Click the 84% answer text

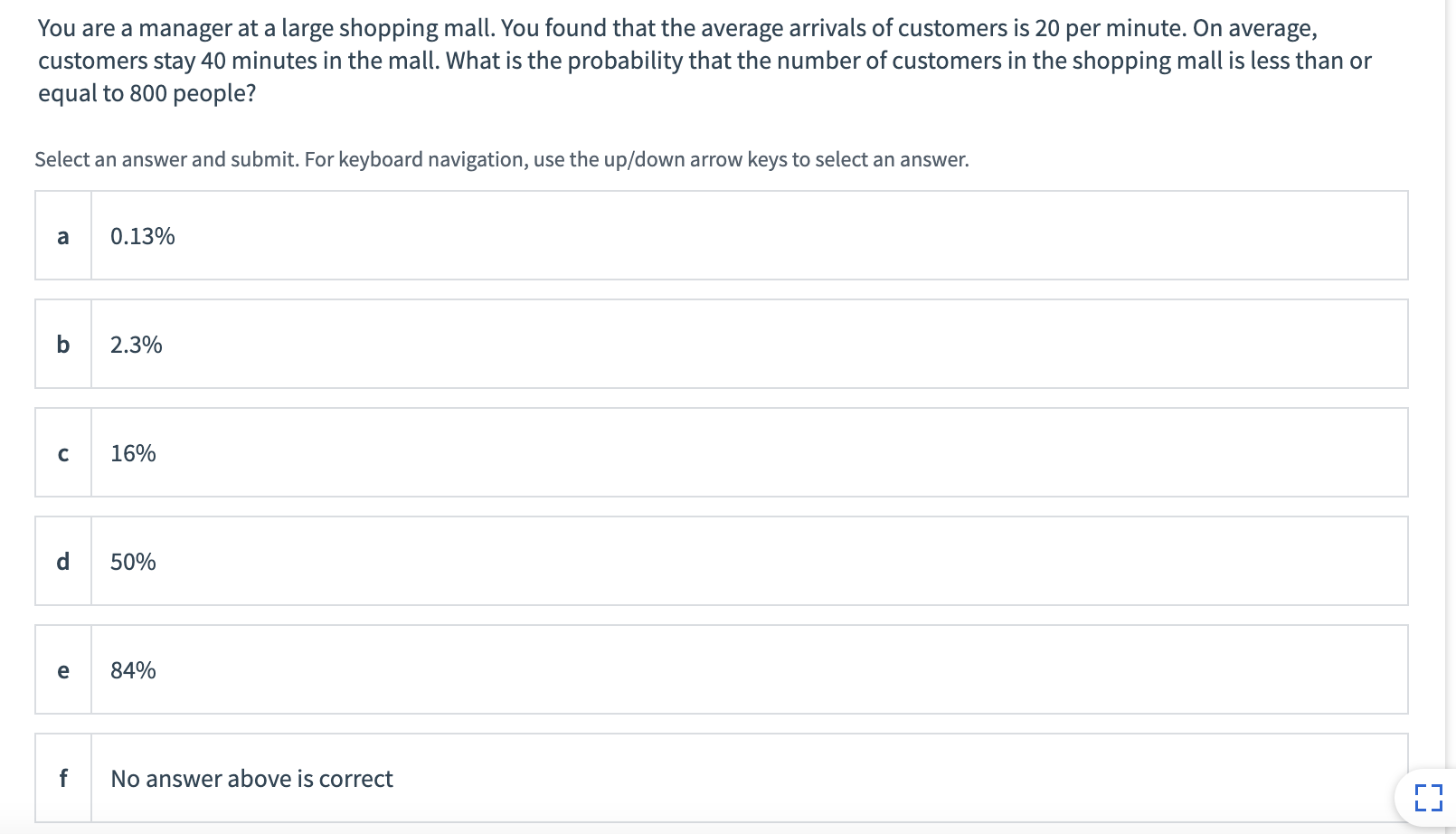click(x=132, y=669)
